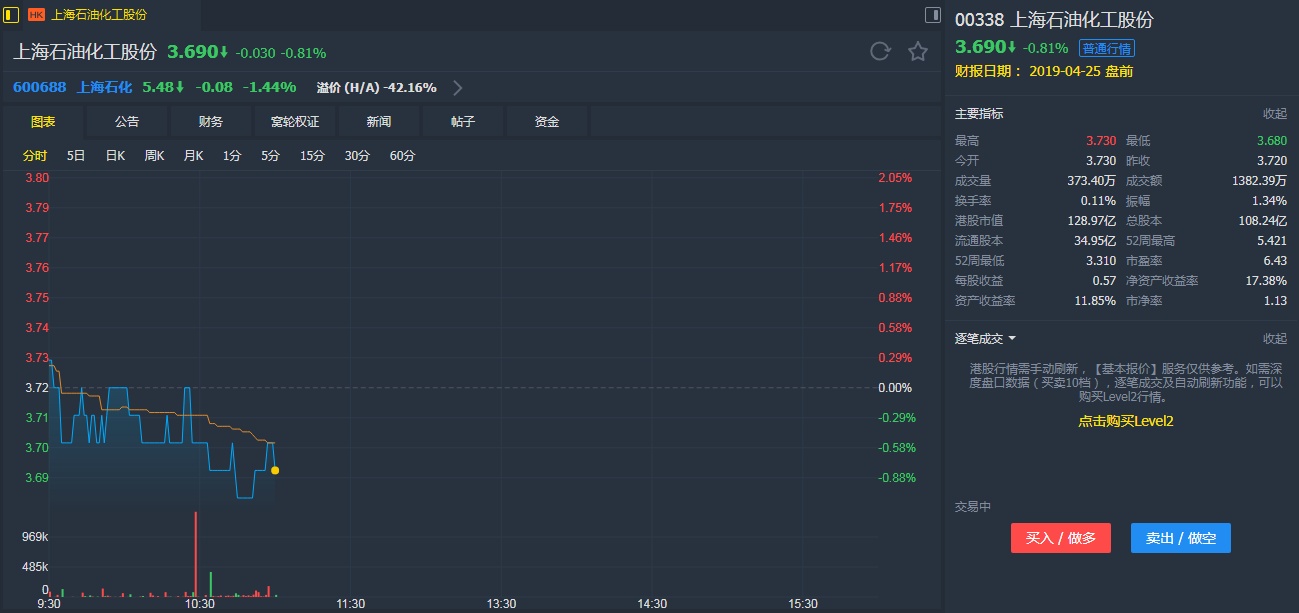Click the 买入 / 做多 button
This screenshot has width=1299, height=613.
pyautogui.click(x=1060, y=538)
